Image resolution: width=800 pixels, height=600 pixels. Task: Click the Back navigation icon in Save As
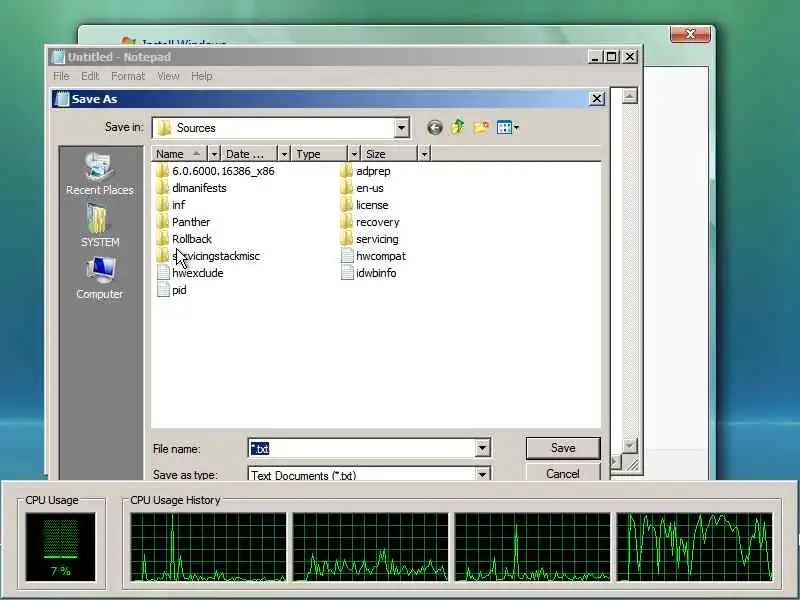[x=434, y=128]
